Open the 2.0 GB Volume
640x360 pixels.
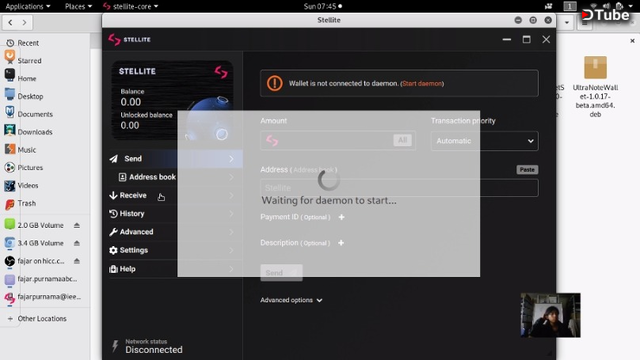tap(40, 225)
